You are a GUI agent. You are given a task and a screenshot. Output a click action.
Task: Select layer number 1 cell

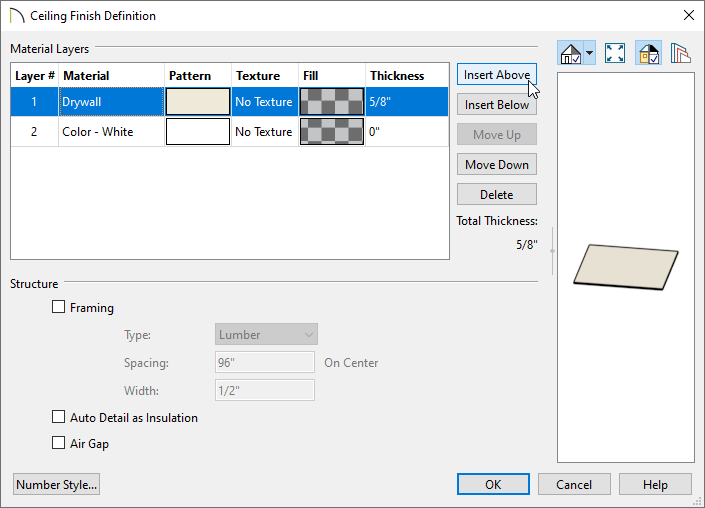pos(34,102)
